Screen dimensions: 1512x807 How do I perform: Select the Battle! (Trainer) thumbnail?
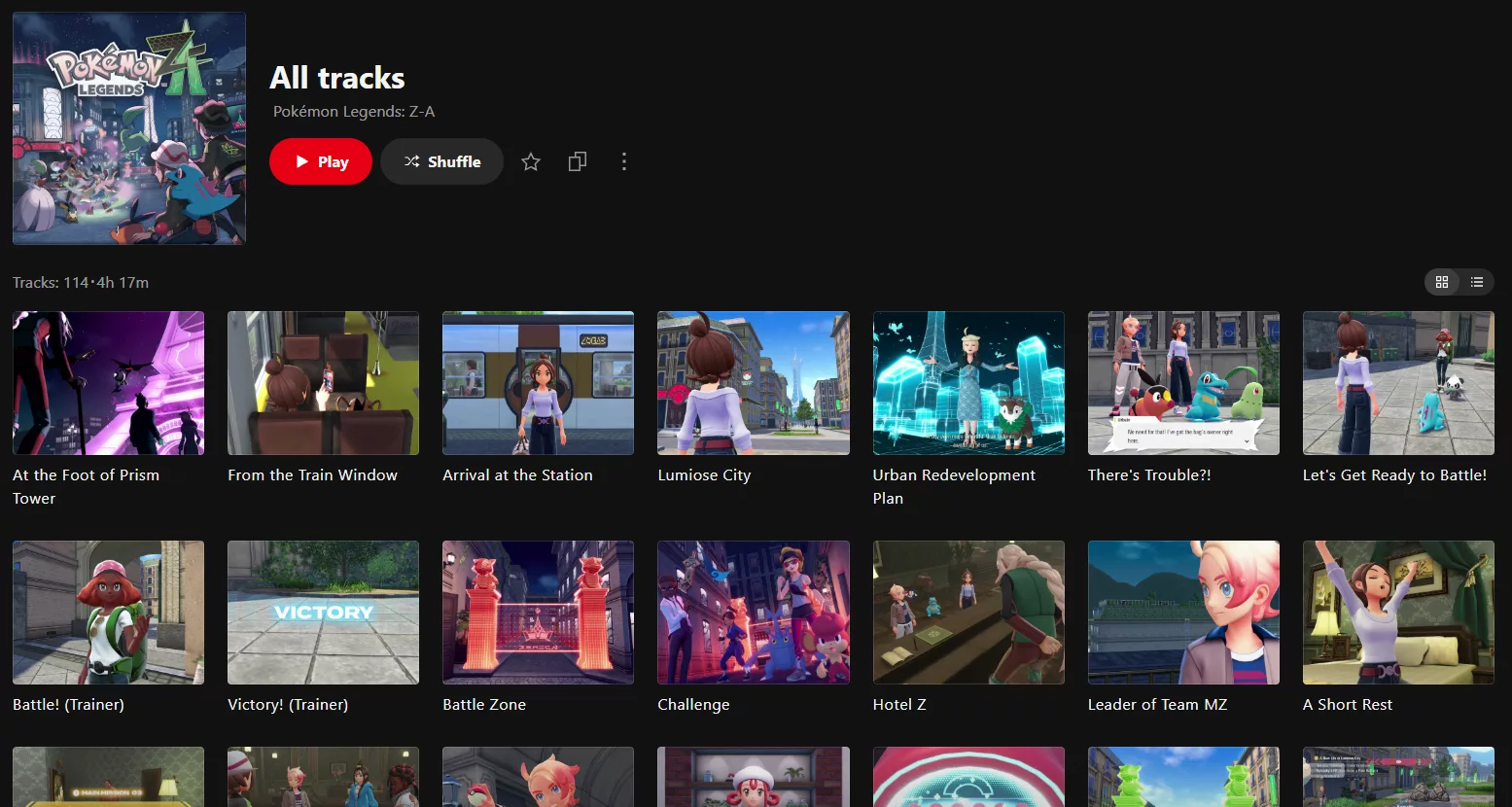[108, 613]
